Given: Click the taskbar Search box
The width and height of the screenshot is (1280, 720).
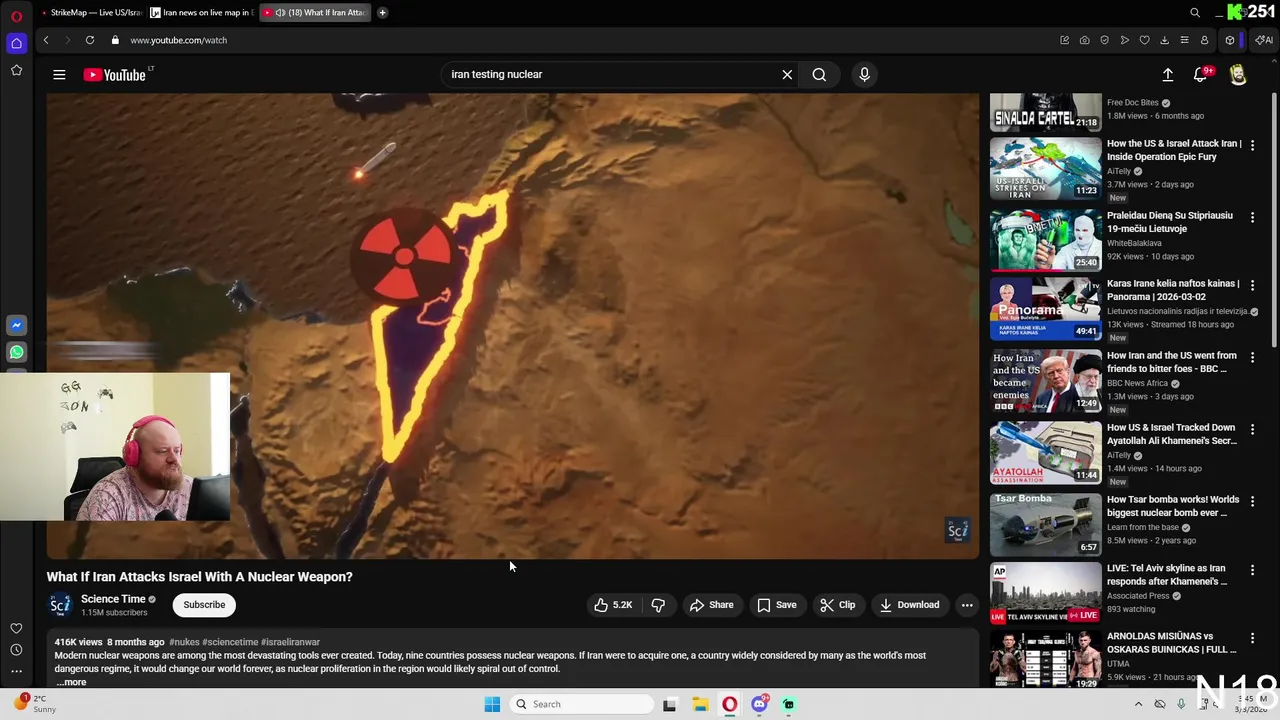Looking at the screenshot, I should (x=583, y=704).
